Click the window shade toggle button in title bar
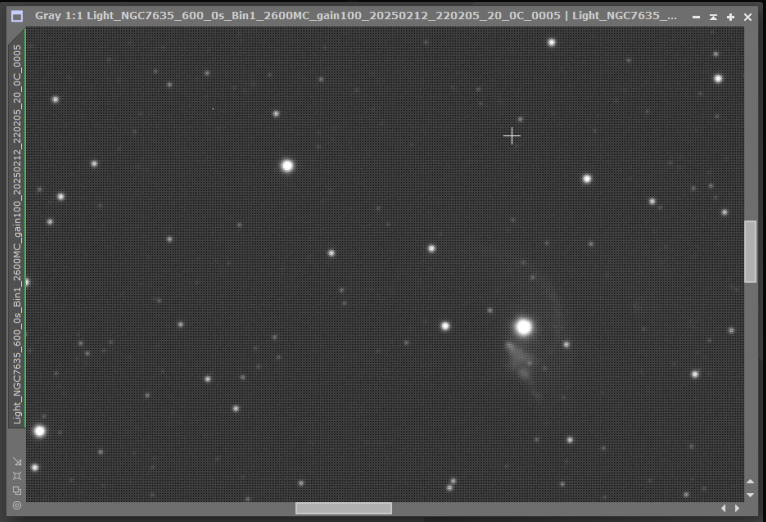The height and width of the screenshot is (522, 766). pos(713,17)
